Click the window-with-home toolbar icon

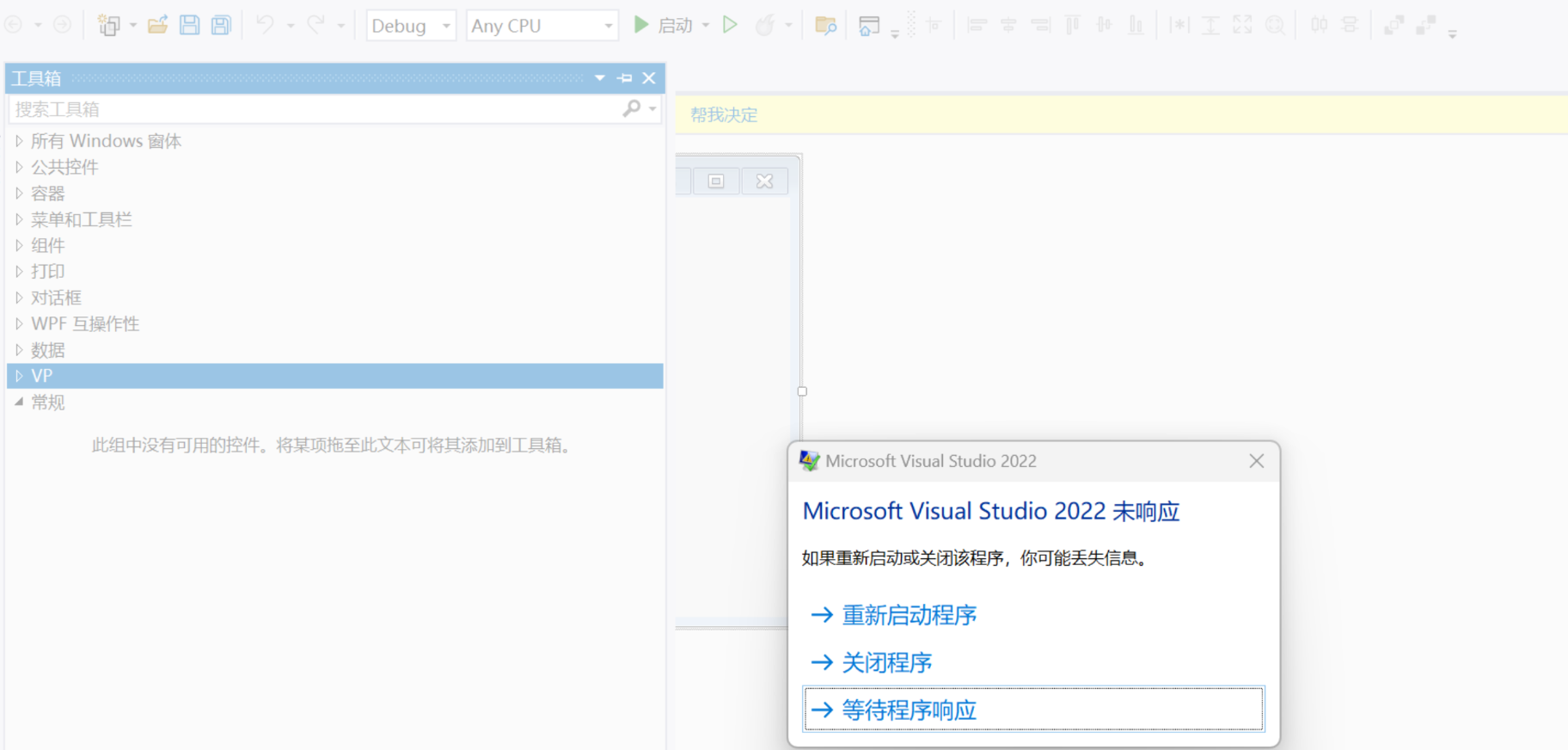coord(869,25)
